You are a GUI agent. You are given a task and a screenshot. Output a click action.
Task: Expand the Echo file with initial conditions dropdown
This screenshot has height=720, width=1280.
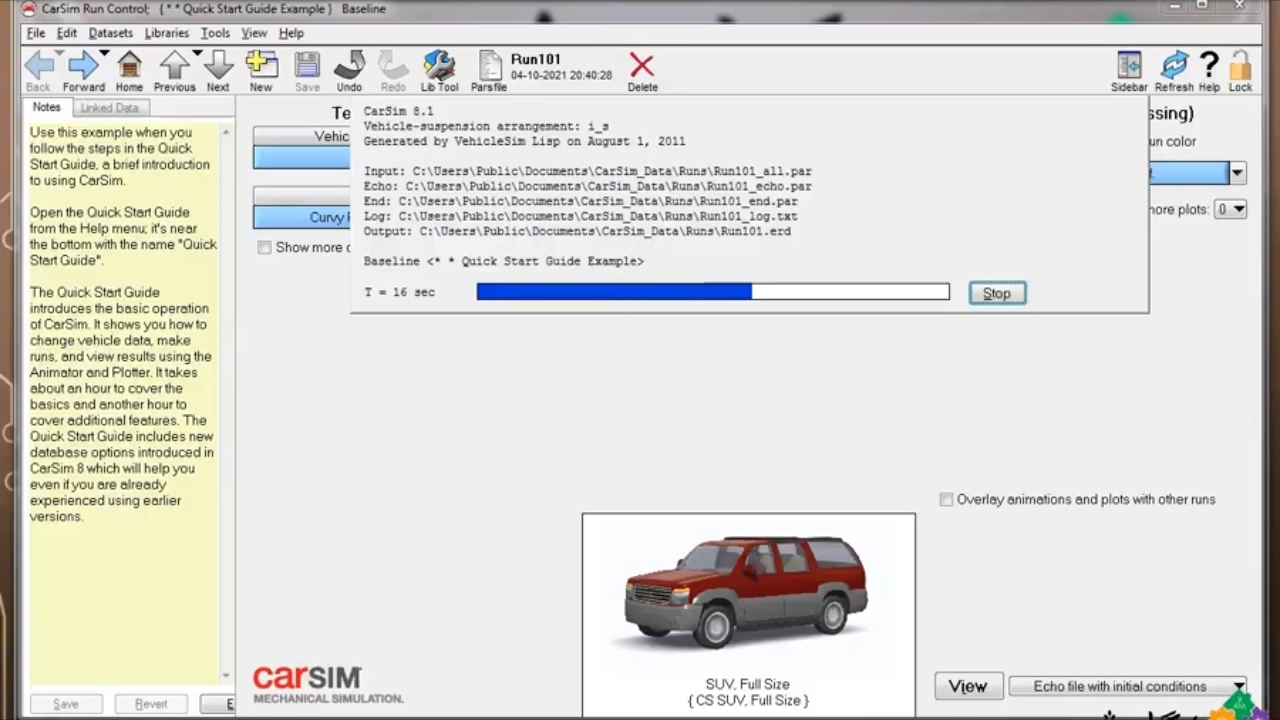pos(1238,686)
